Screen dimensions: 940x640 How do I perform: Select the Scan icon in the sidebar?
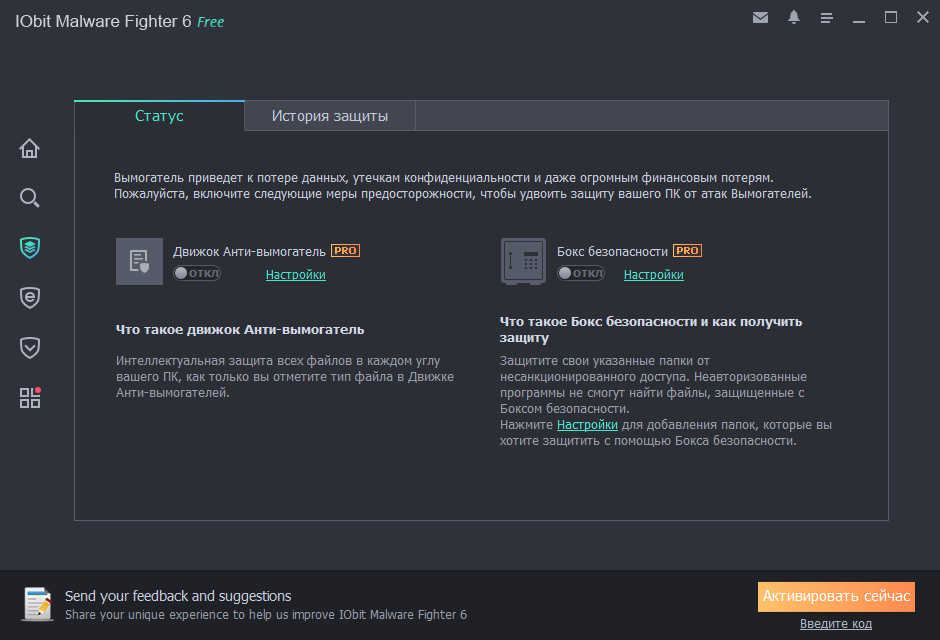pos(30,197)
